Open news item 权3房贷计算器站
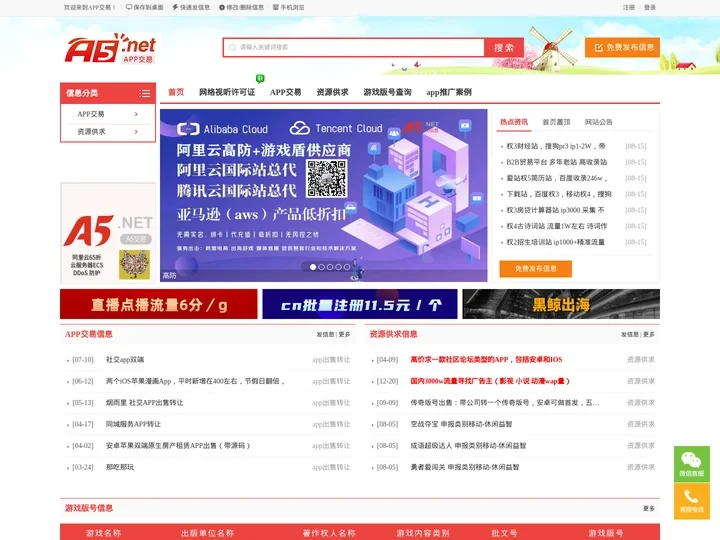Screen dimensions: 720x540 pos(555,210)
